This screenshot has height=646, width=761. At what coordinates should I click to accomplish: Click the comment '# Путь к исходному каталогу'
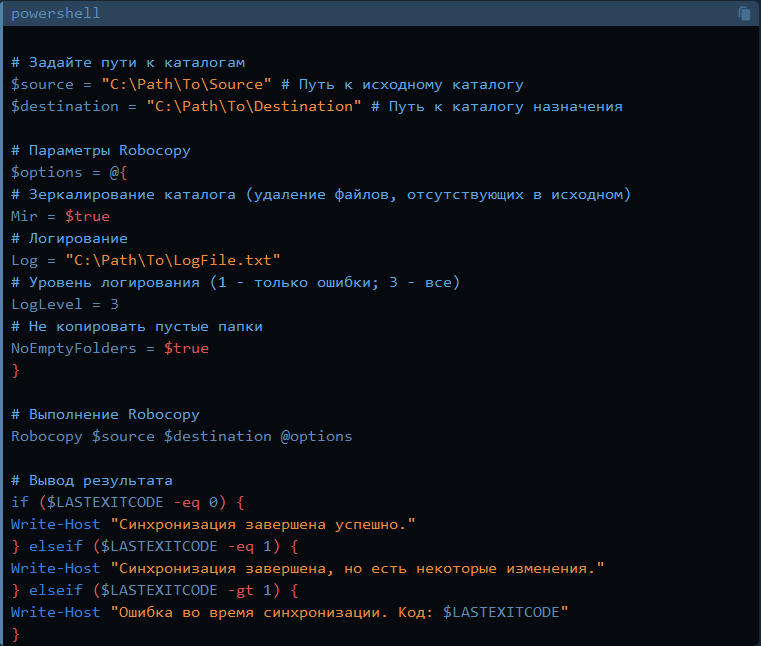(x=402, y=84)
